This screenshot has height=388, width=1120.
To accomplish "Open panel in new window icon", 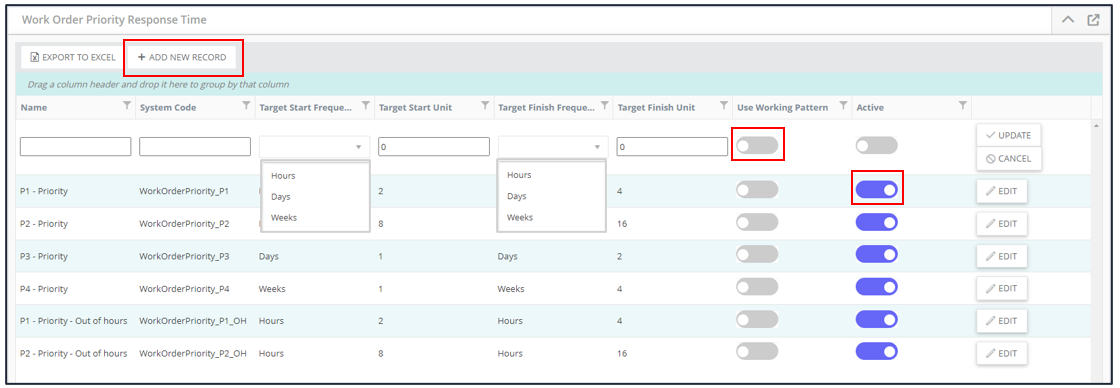I will click(1094, 20).
